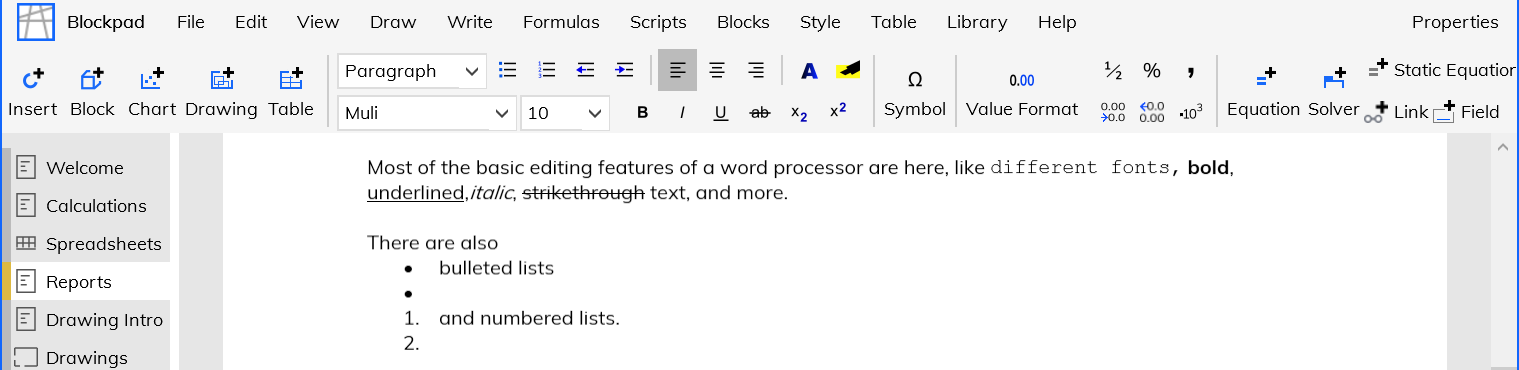
Task: Toggle subscript formatting
Action: (x=799, y=113)
